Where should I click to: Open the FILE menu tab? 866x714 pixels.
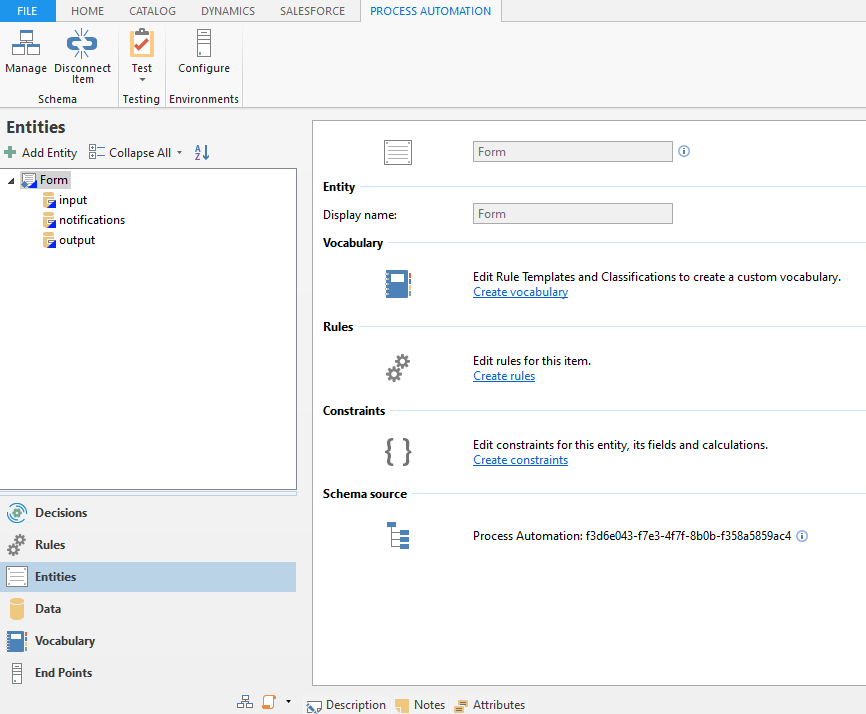27,11
